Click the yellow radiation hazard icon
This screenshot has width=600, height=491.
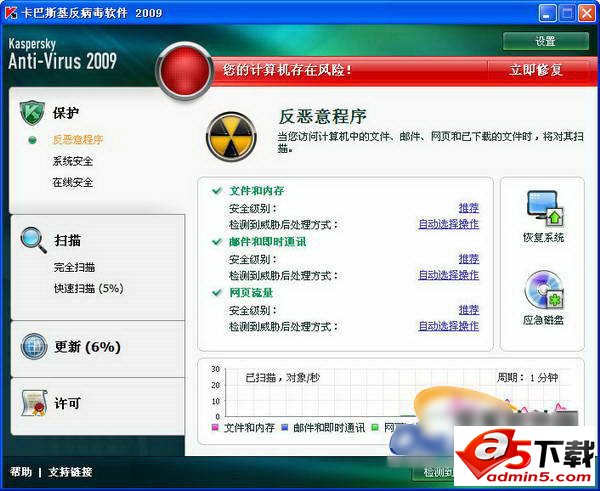click(x=231, y=137)
